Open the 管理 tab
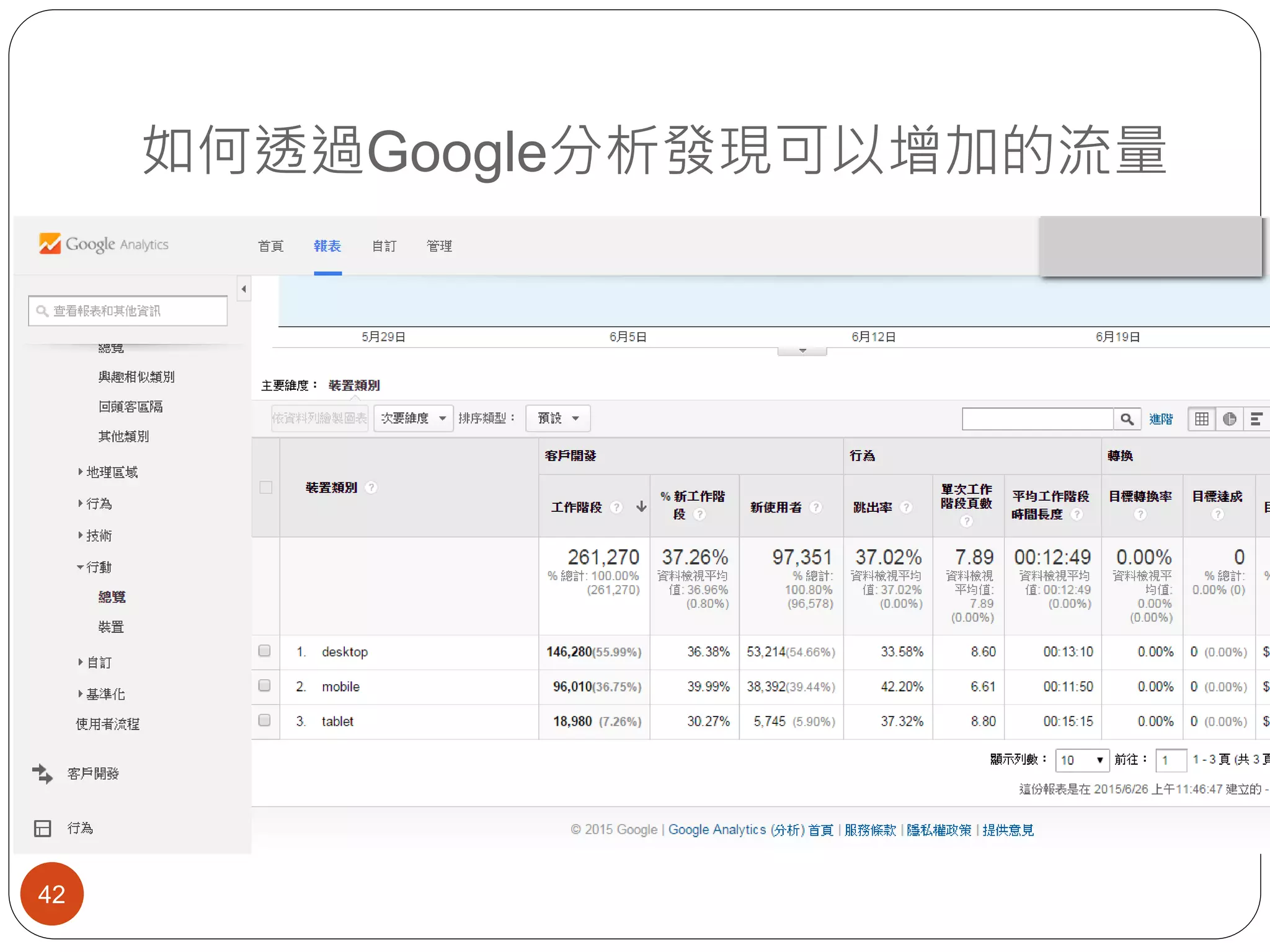This screenshot has height=952, width=1270. (x=439, y=246)
